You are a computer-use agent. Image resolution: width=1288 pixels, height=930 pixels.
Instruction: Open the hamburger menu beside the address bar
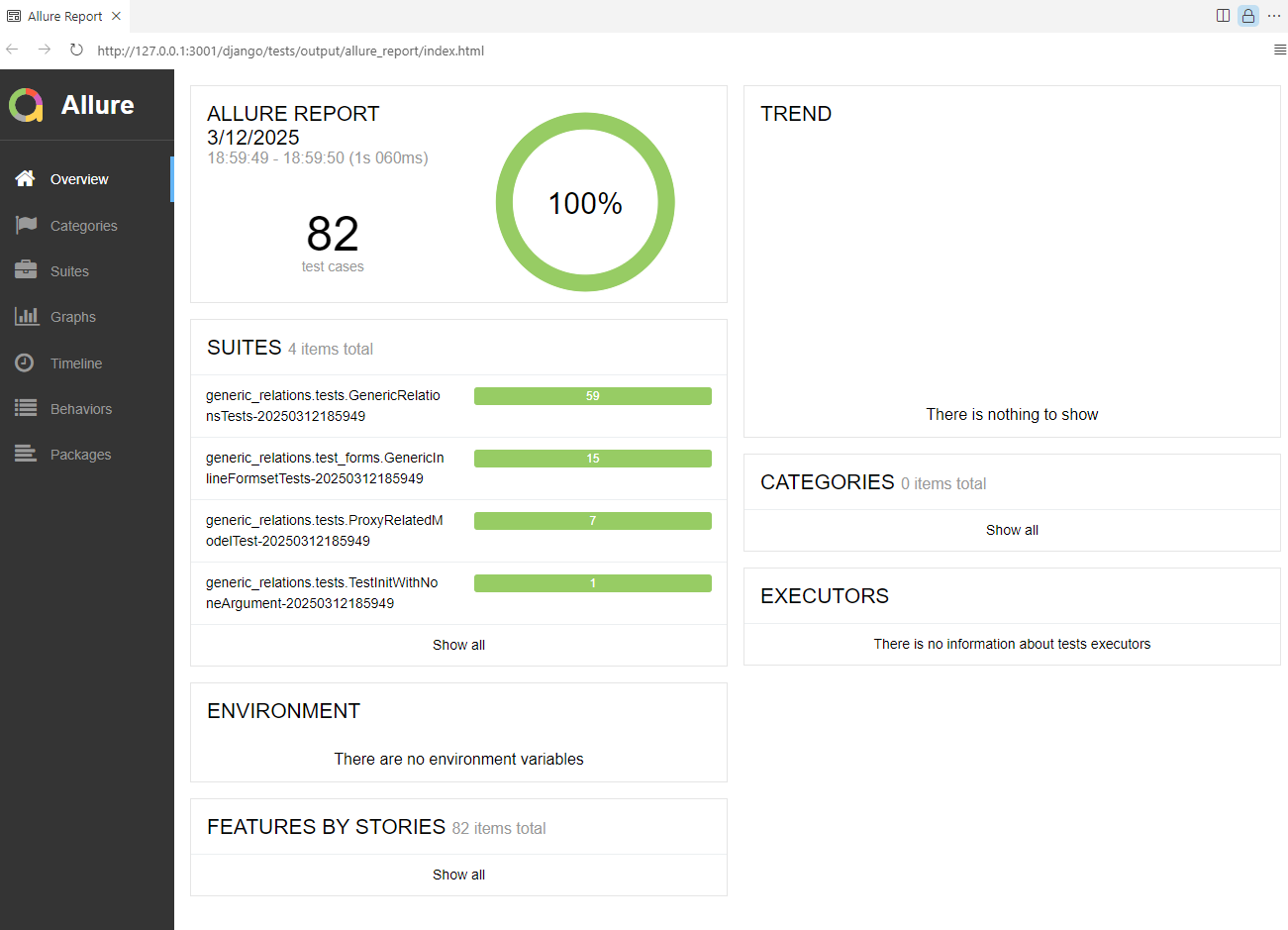coord(1279,50)
